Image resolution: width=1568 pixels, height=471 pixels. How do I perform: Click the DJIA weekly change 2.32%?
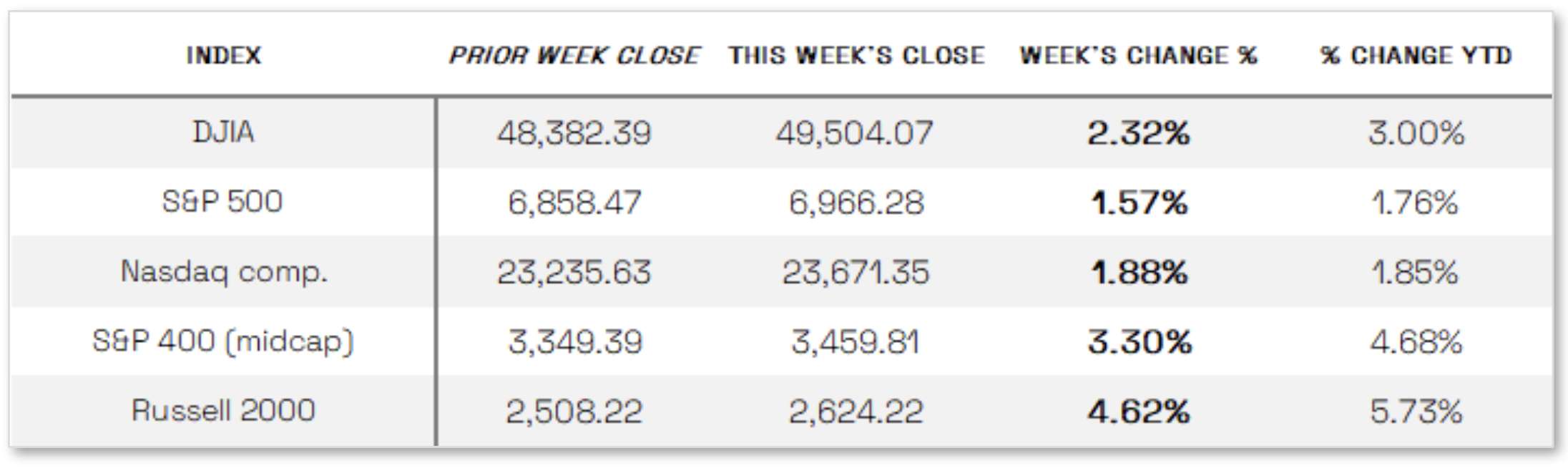tap(1138, 133)
